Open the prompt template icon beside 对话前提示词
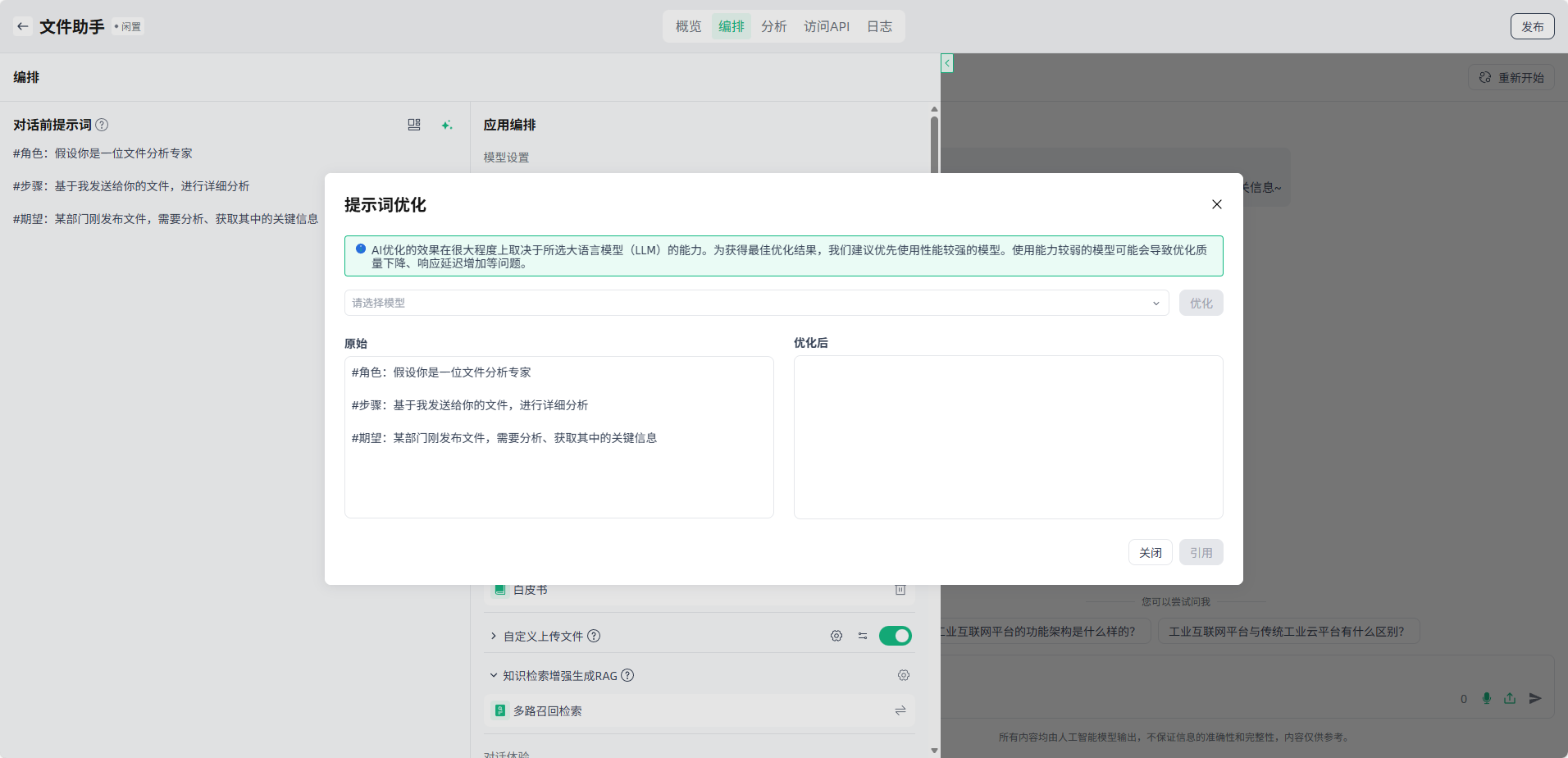1568x758 pixels. coord(414,125)
